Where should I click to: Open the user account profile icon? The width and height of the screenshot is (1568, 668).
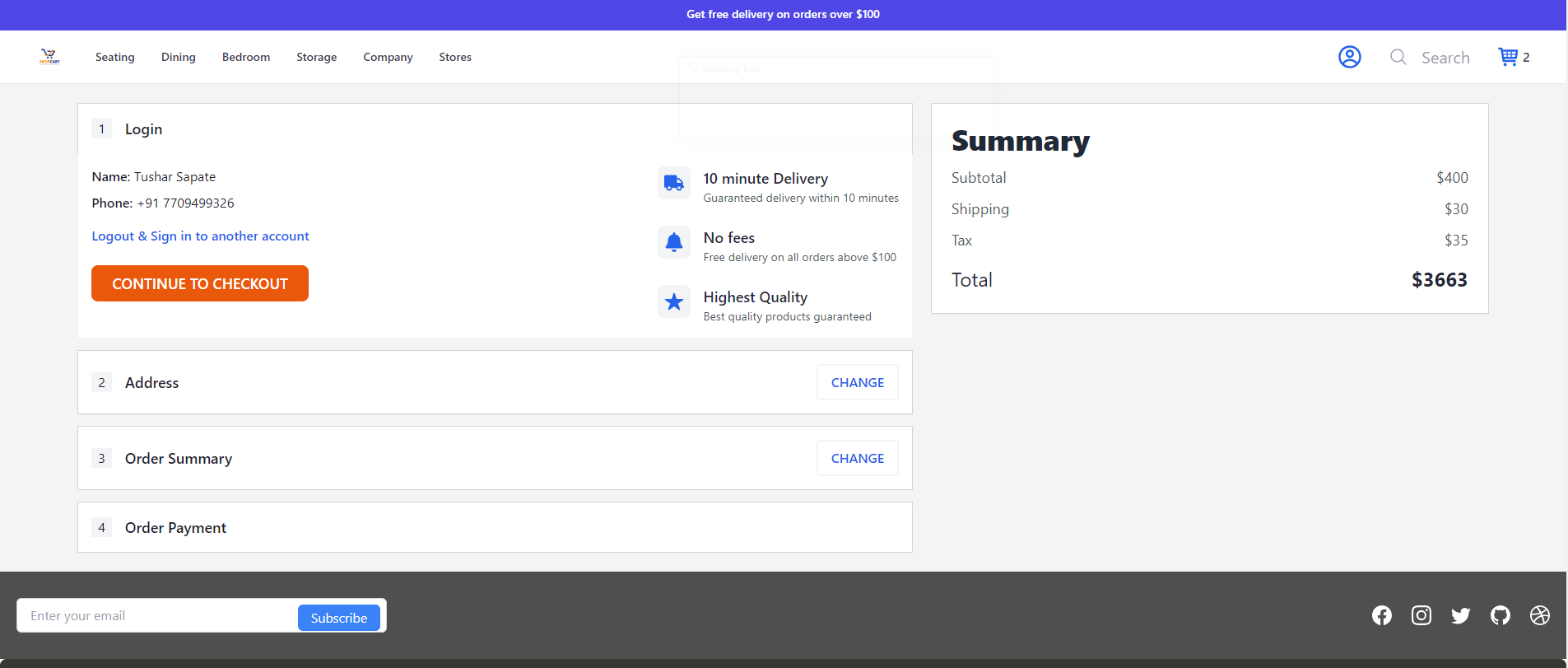pyautogui.click(x=1350, y=57)
